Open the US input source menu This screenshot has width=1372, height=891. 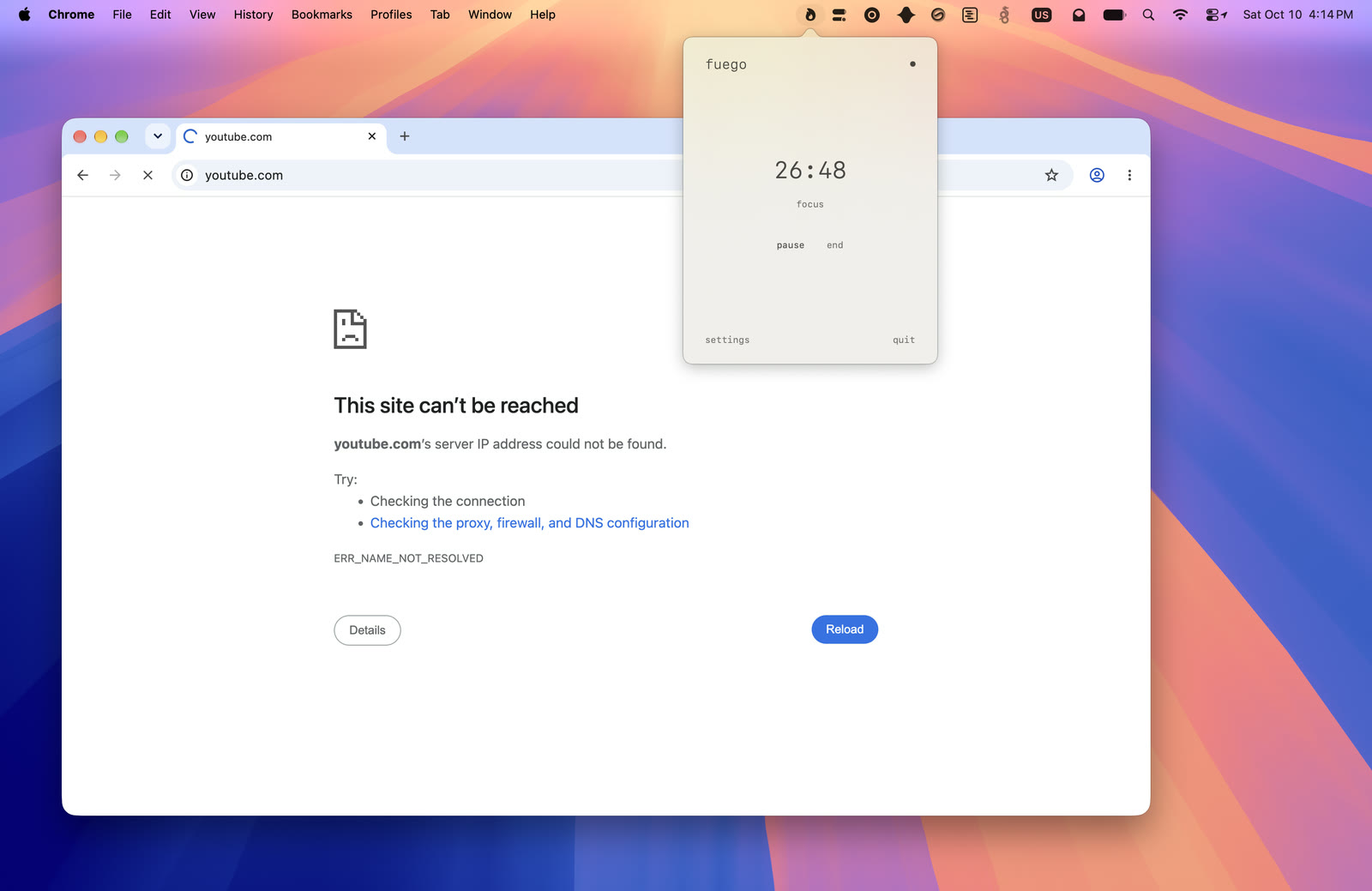[1041, 15]
